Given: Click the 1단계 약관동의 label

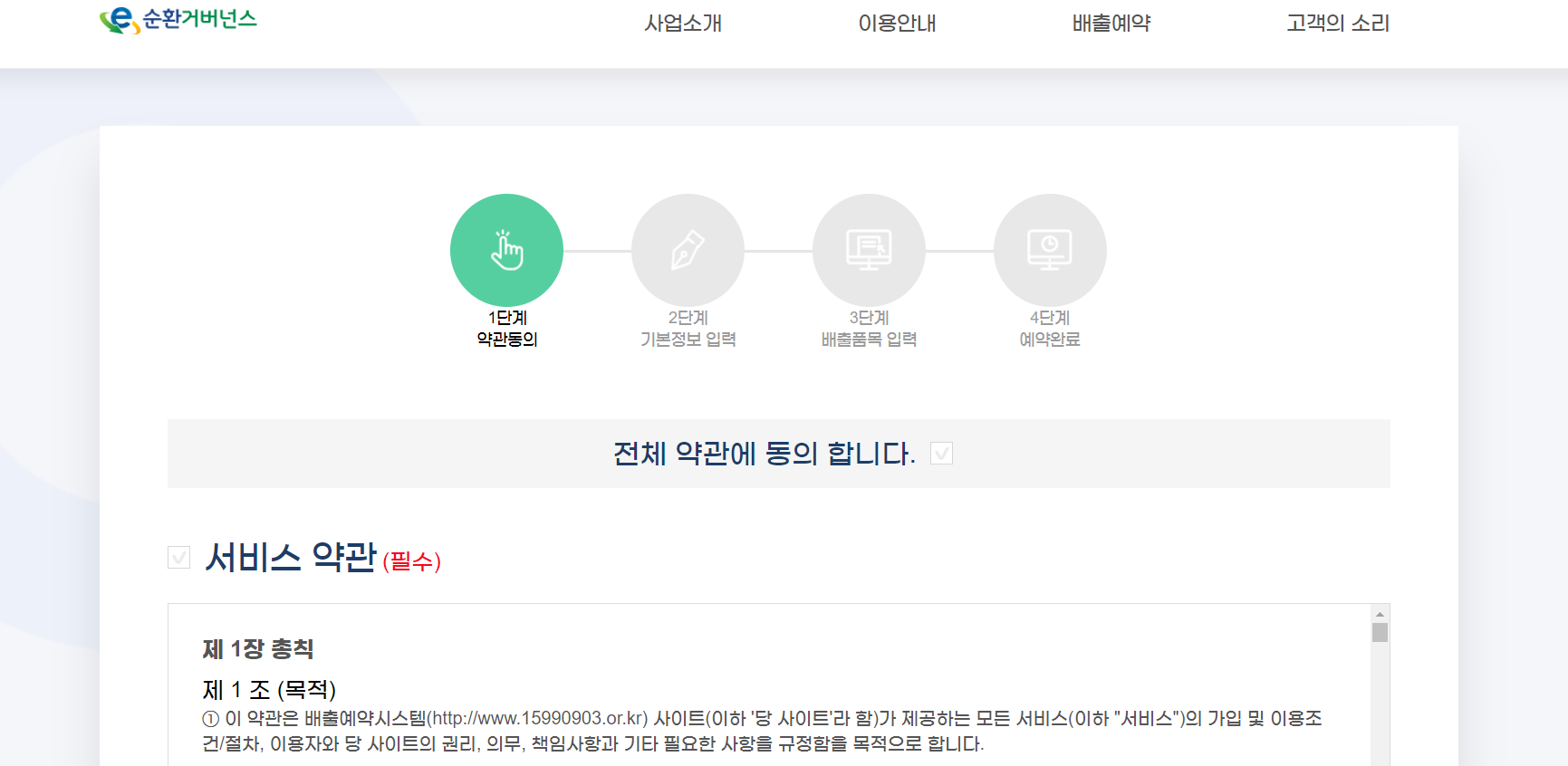Looking at the screenshot, I should pyautogui.click(x=507, y=329).
